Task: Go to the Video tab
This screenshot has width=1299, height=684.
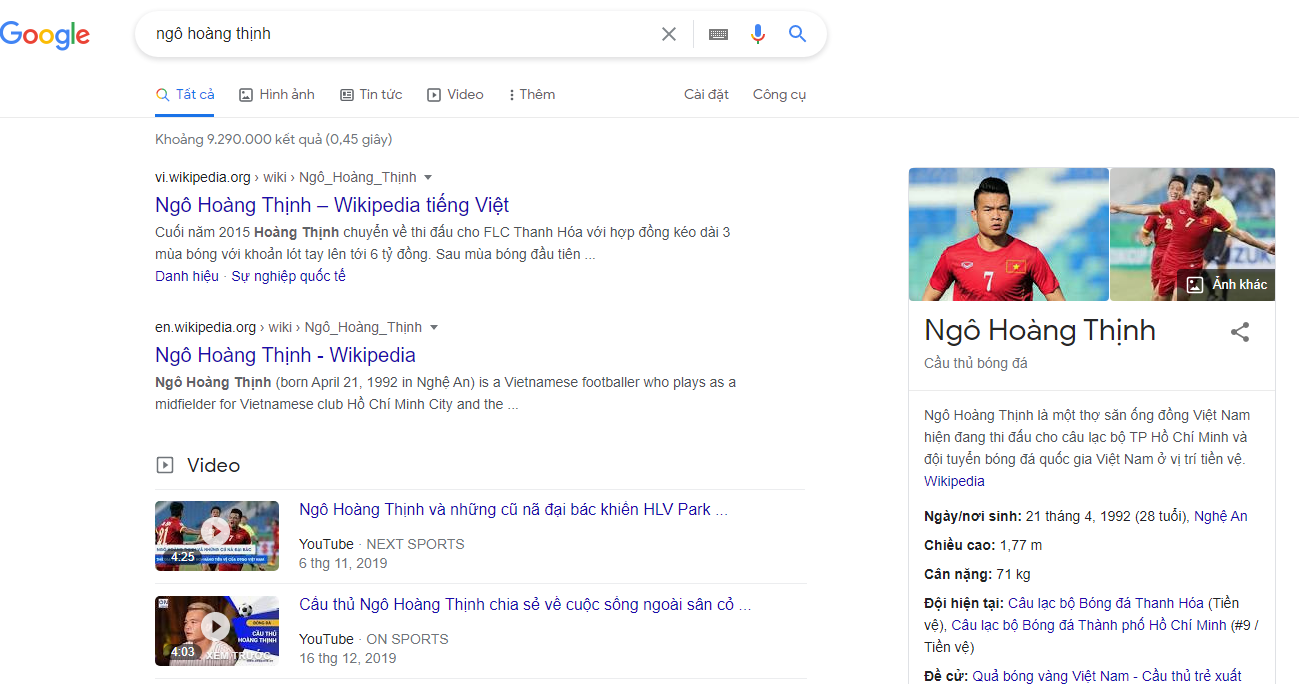Action: (x=455, y=94)
